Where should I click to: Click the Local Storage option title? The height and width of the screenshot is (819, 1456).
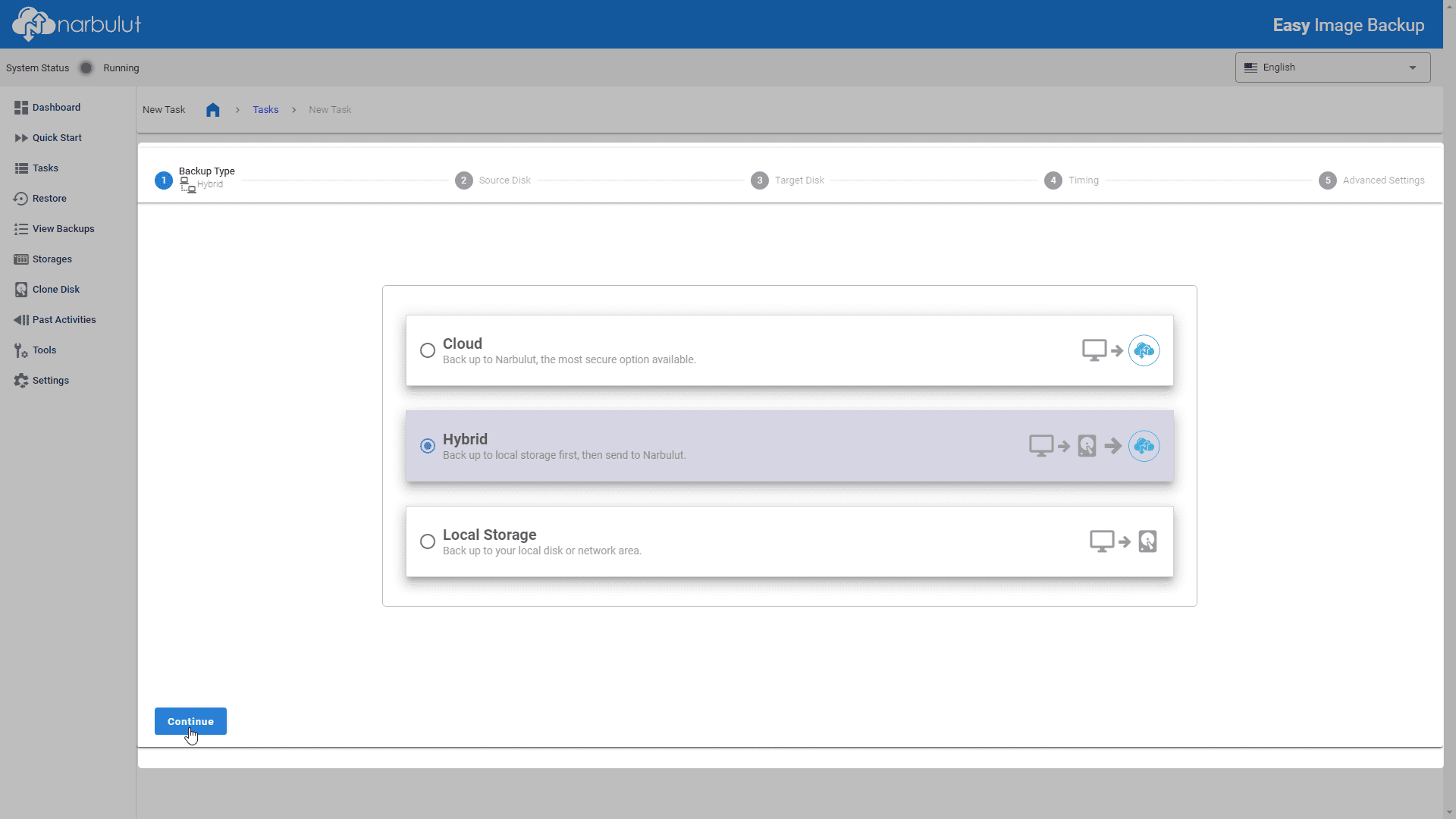click(x=489, y=535)
